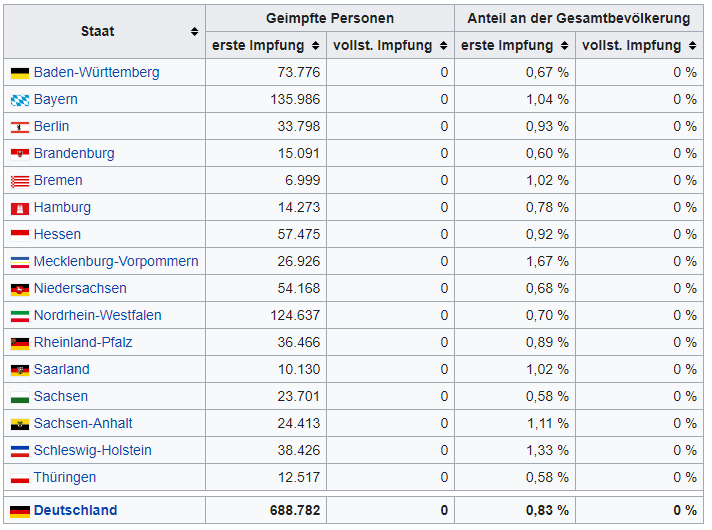Sort by erste Impfung population share
This screenshot has width=712, height=530.
tap(564, 46)
